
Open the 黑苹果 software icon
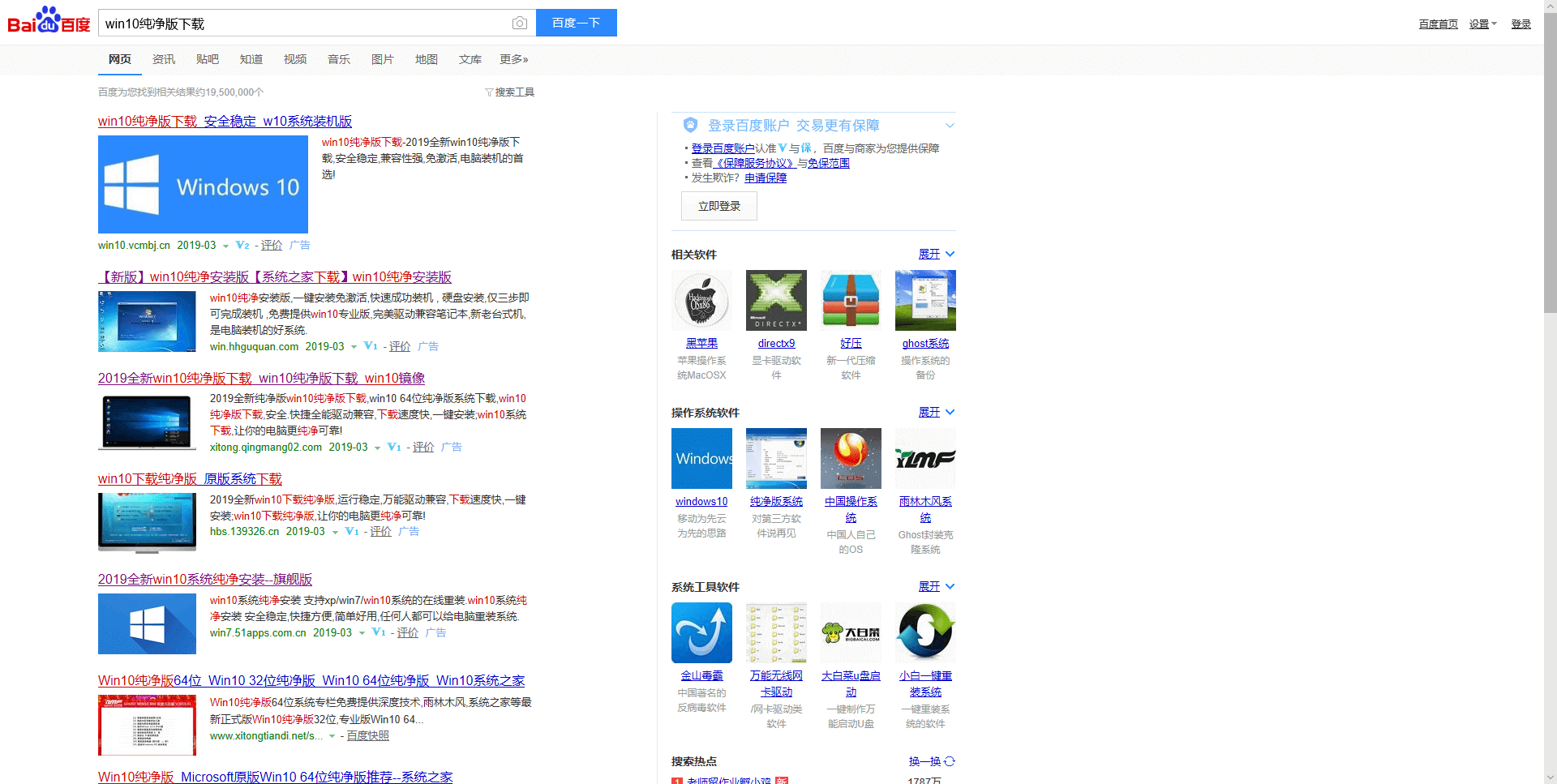point(701,301)
